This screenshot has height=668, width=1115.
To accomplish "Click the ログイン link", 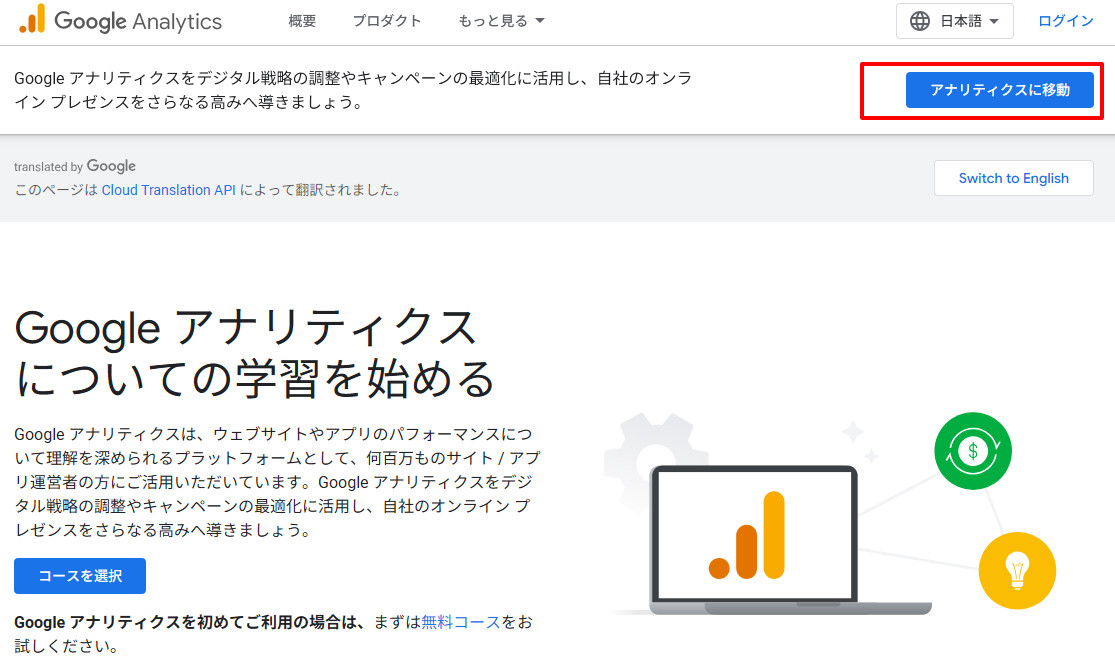I will pyautogui.click(x=1065, y=21).
